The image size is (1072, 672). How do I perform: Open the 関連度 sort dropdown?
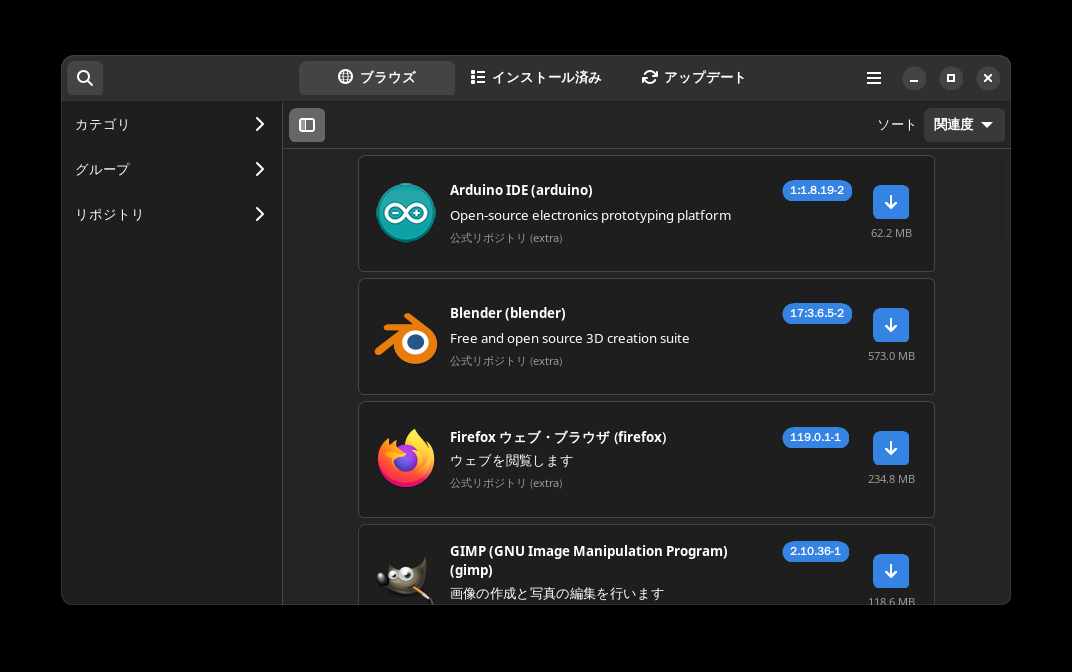tap(964, 125)
